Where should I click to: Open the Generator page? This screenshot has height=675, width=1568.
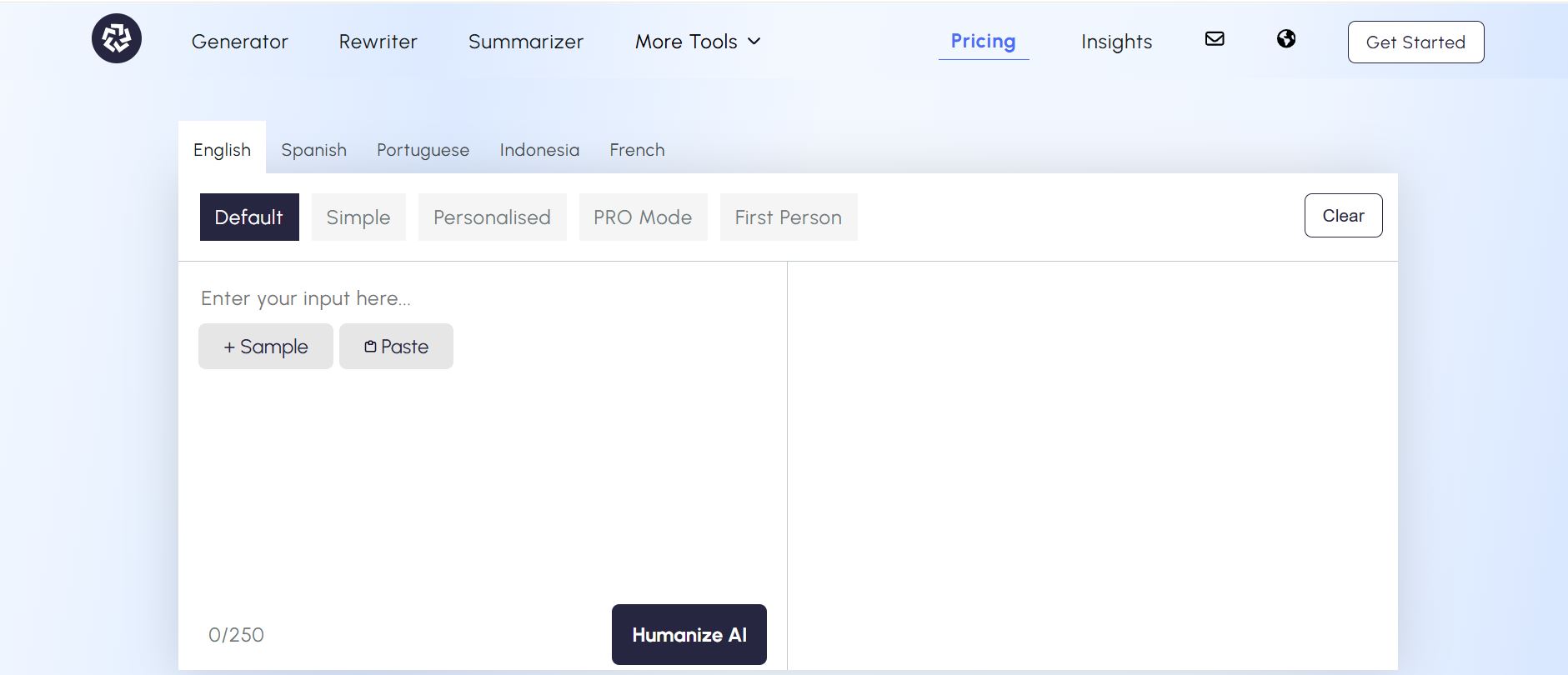(x=239, y=42)
